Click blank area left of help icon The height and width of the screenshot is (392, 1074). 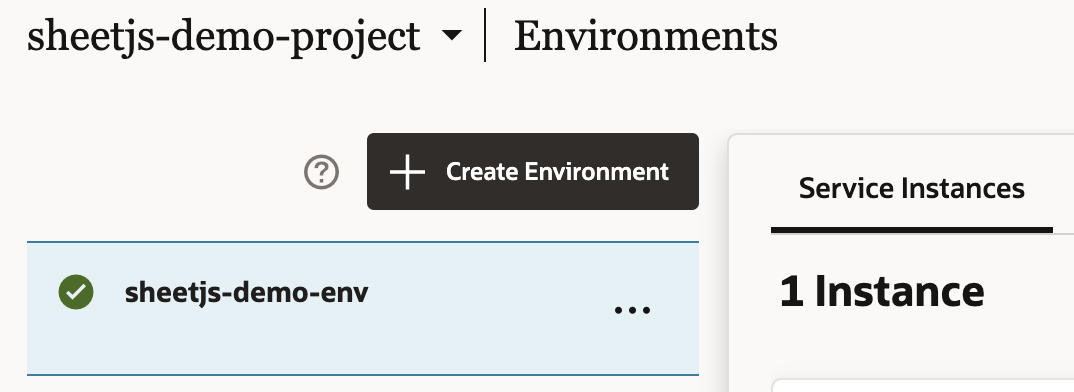coord(164,171)
